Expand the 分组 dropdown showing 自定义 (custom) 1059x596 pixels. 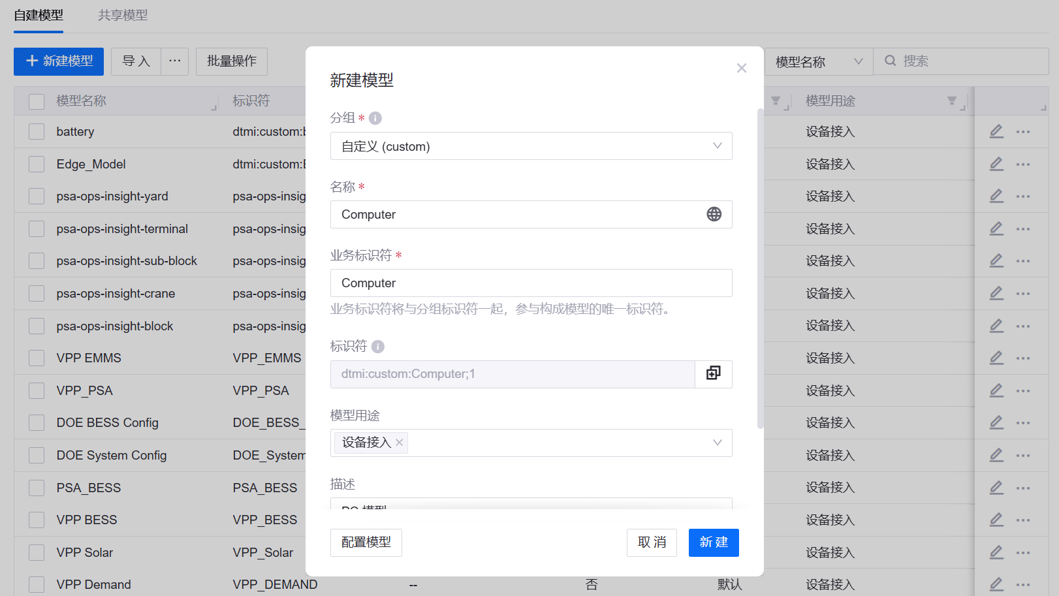(x=531, y=146)
